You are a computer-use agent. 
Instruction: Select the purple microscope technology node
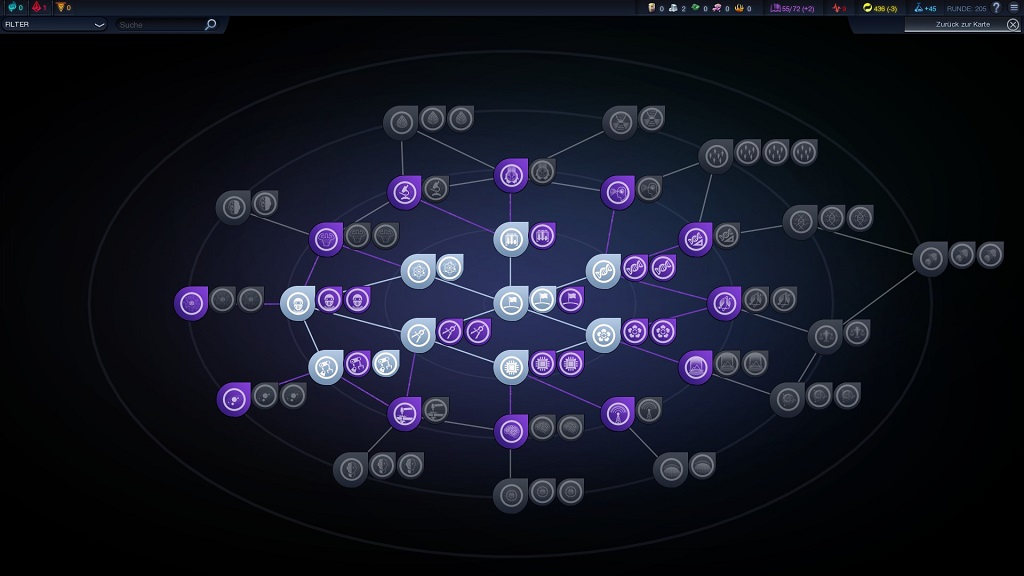[404, 191]
